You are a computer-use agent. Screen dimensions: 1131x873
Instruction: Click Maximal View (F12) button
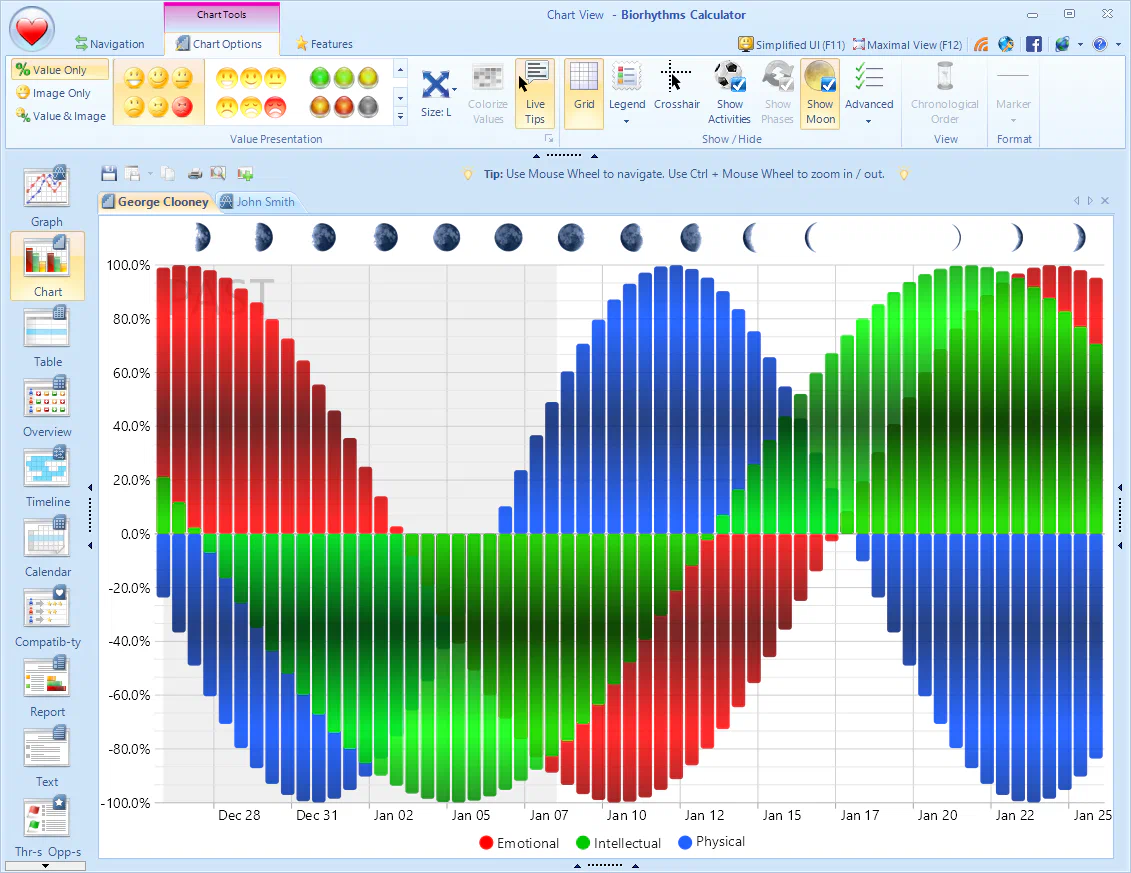point(906,44)
